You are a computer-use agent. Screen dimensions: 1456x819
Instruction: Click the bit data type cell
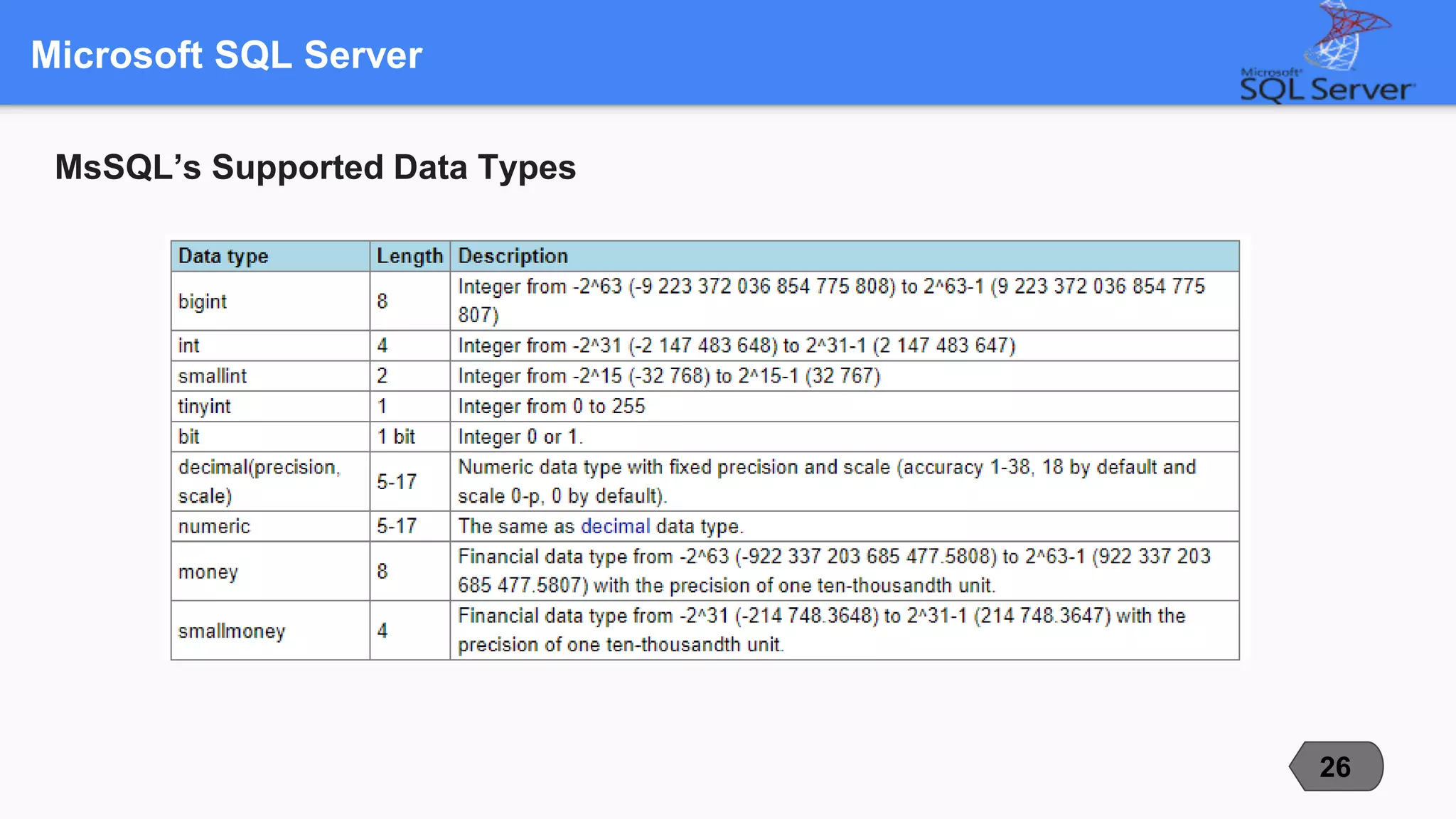(x=189, y=437)
